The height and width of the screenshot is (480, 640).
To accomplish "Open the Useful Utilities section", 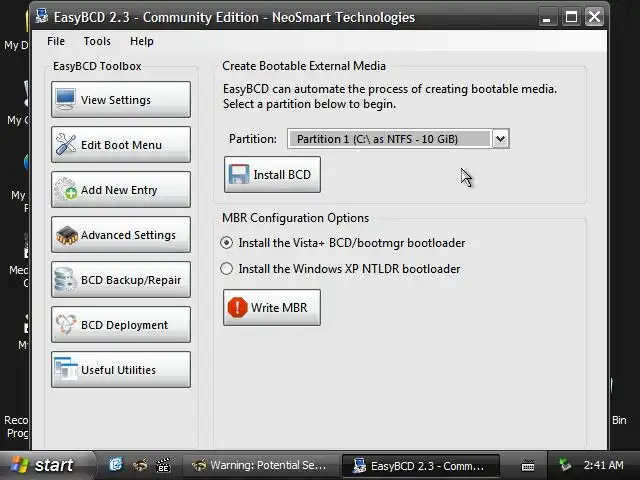I will coord(121,369).
